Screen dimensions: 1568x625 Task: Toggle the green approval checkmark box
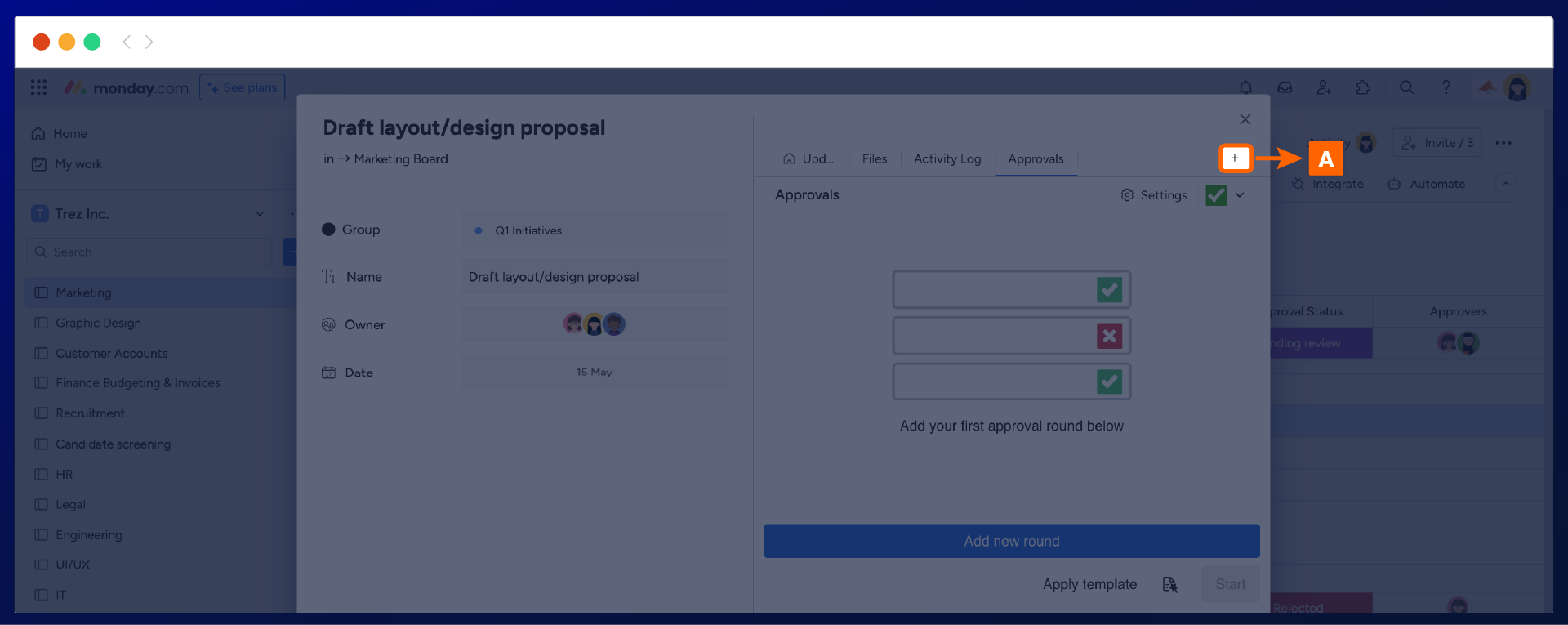1216,195
